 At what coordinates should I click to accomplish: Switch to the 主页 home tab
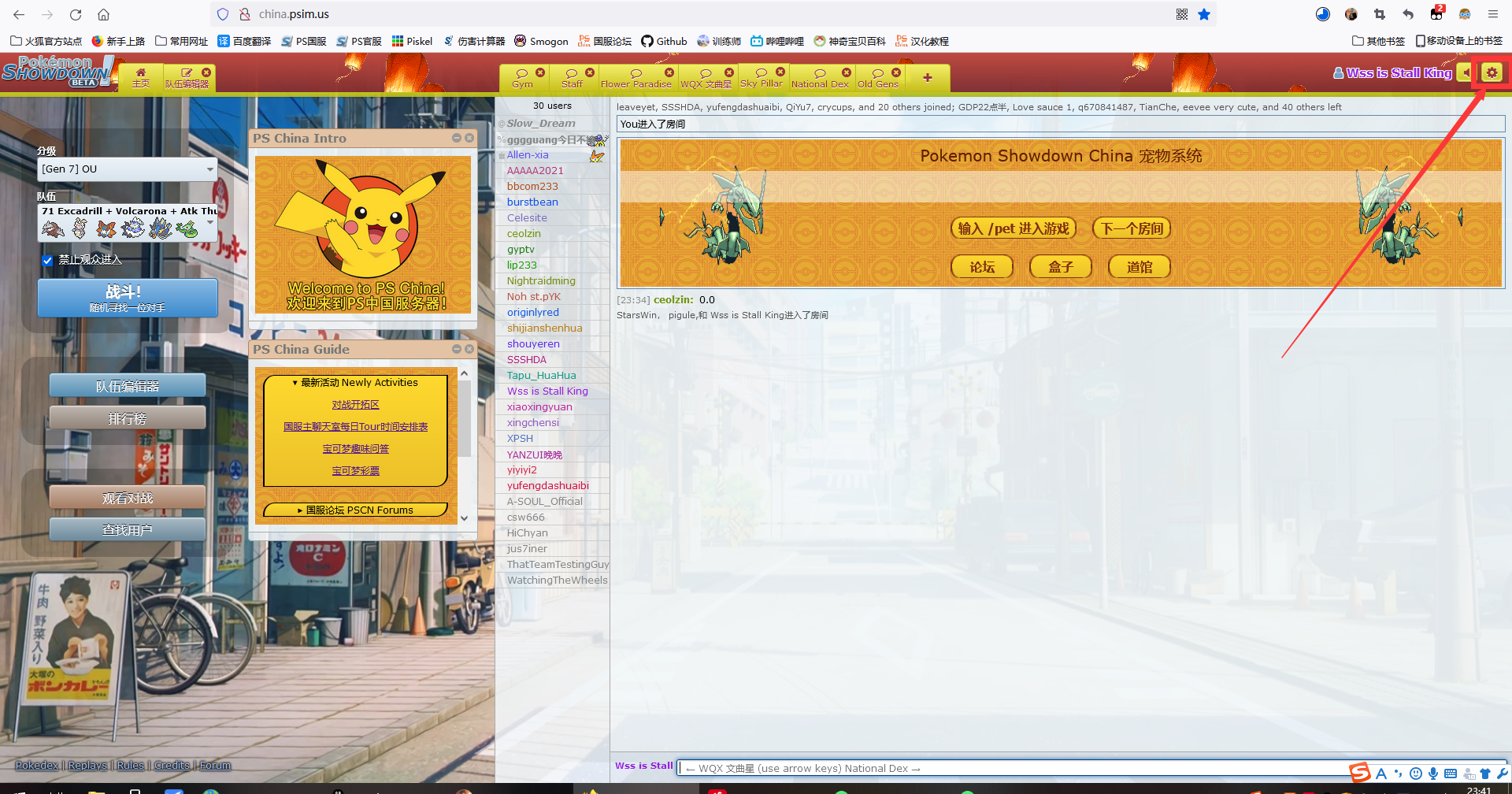click(x=141, y=77)
